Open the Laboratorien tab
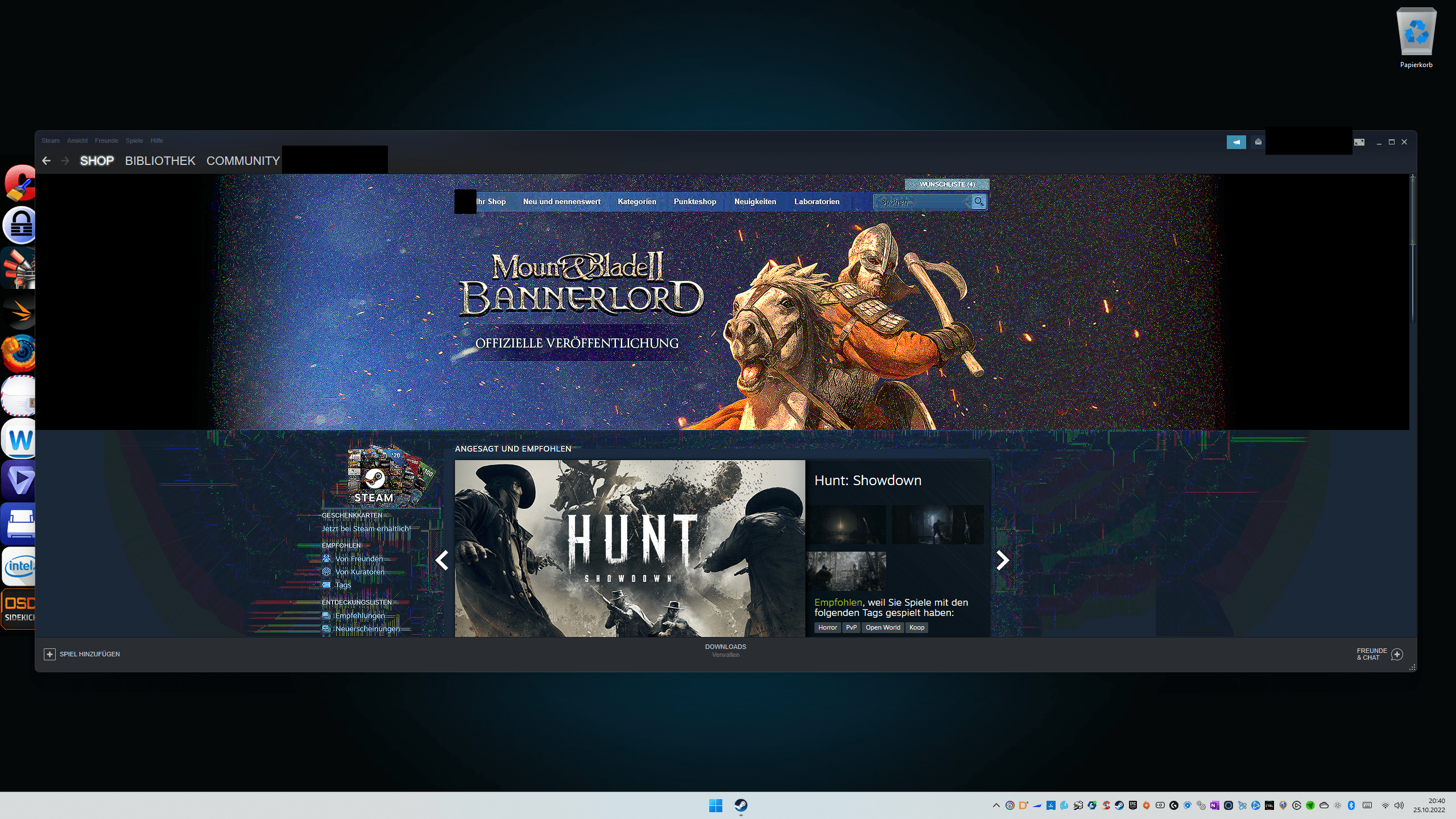 [x=817, y=201]
